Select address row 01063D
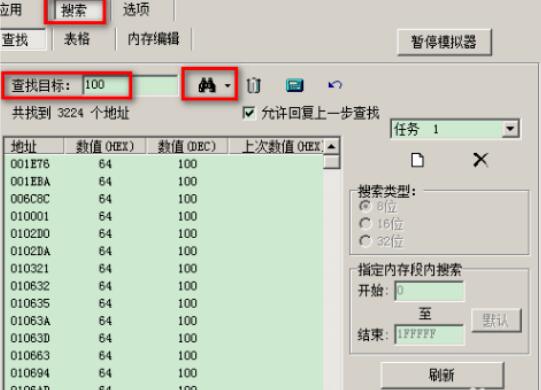Viewport: 541px width, 390px height. [164, 338]
